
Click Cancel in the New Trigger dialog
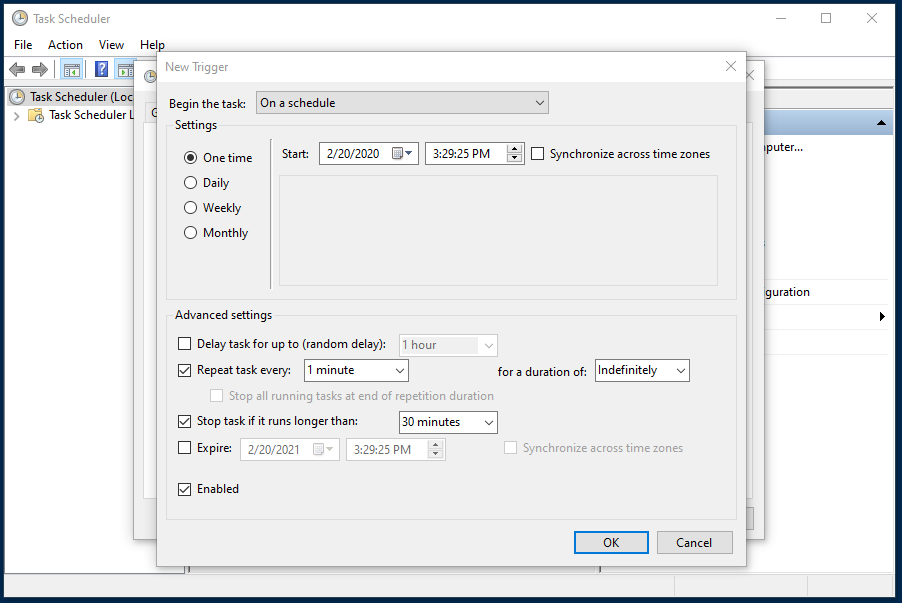pyautogui.click(x=694, y=543)
